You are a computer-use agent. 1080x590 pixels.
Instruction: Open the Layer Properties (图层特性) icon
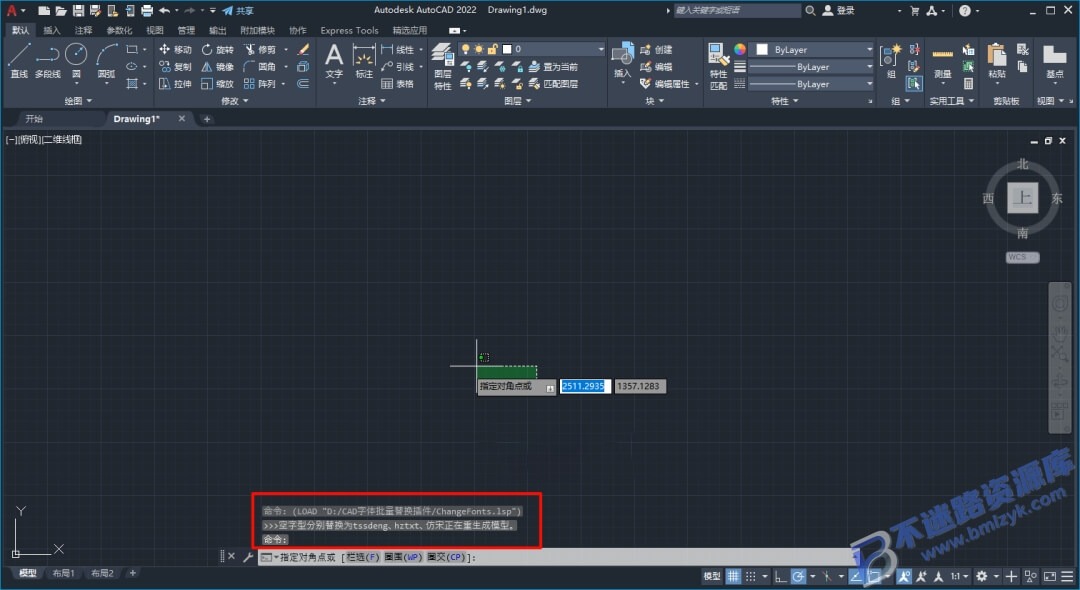pyautogui.click(x=443, y=67)
